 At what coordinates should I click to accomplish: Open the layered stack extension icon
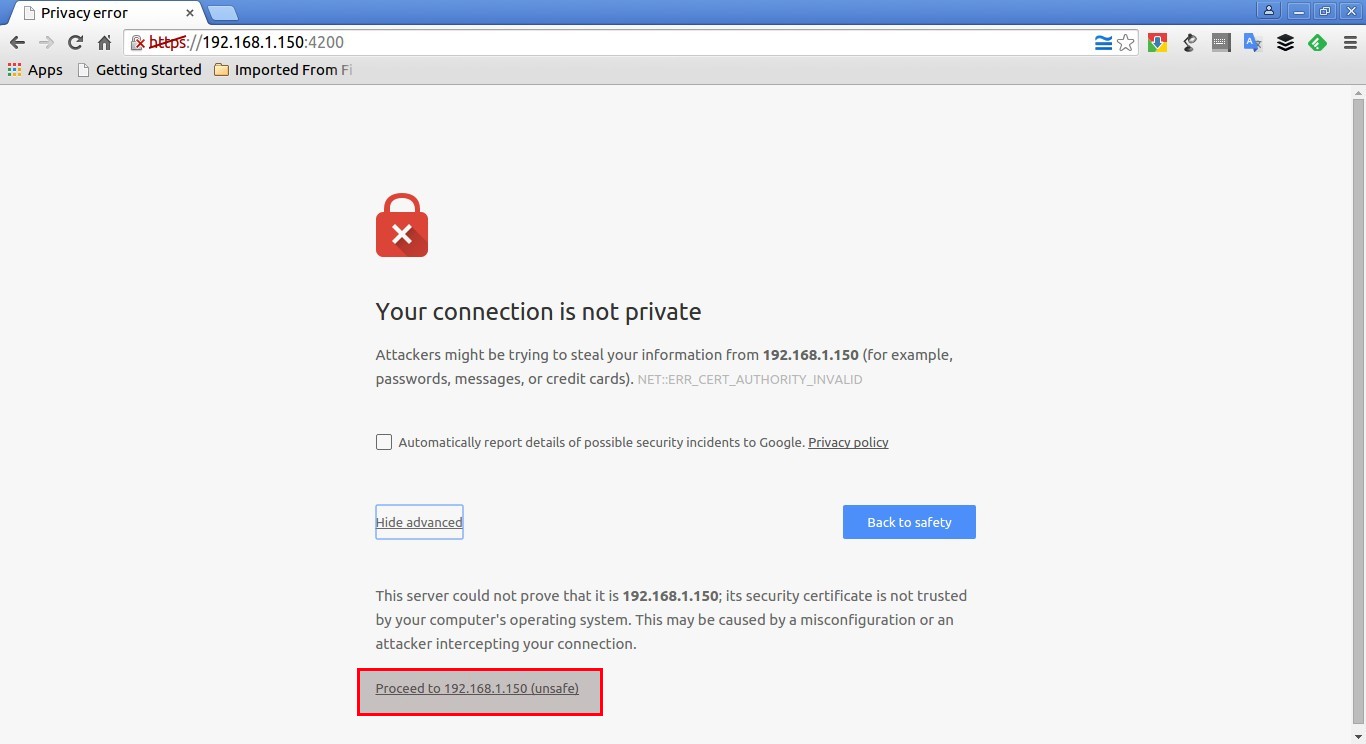tap(1285, 43)
